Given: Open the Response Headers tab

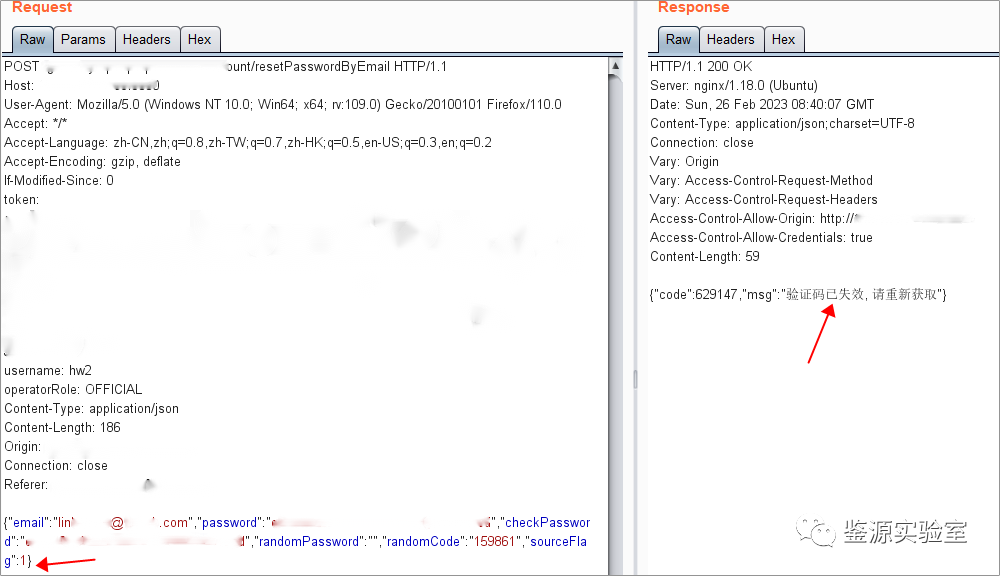Looking at the screenshot, I should click(730, 40).
